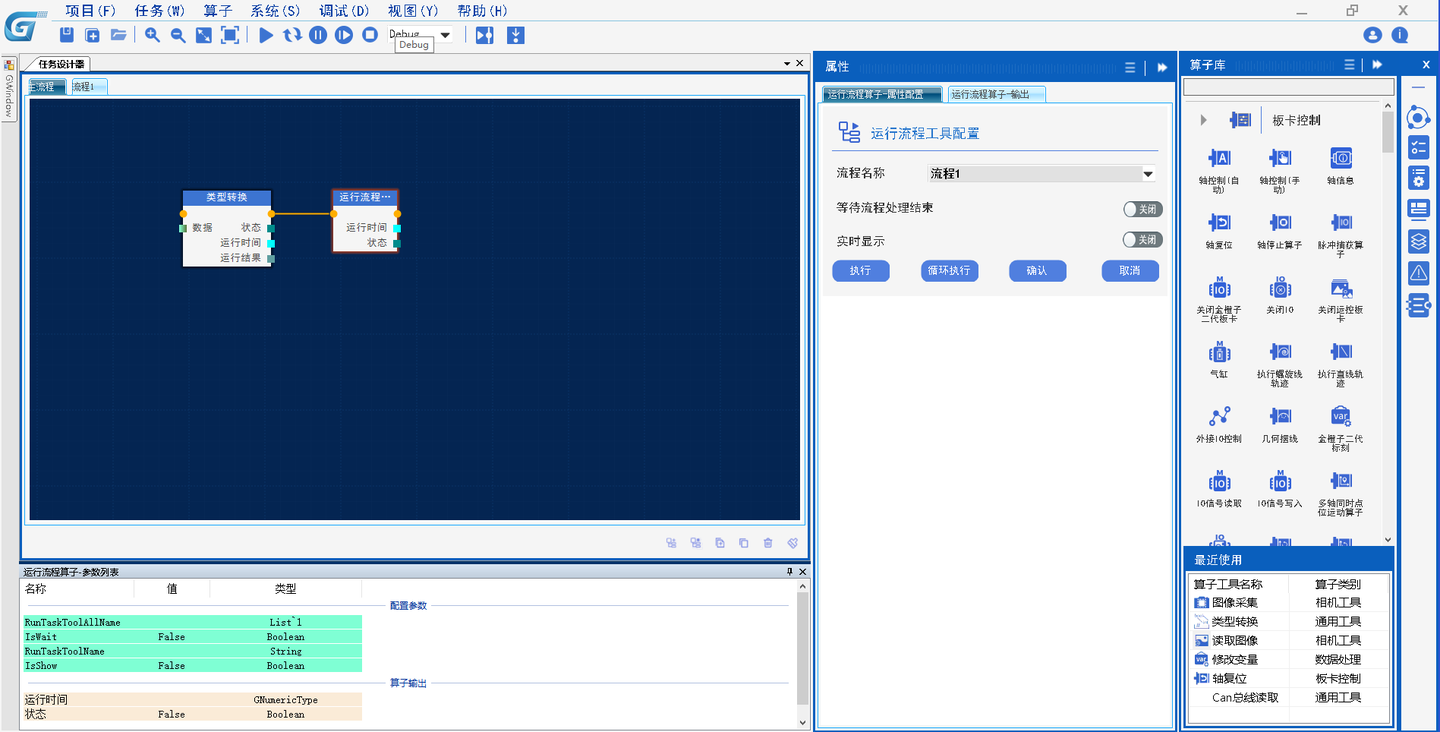
Task: Click the operator library search field
Action: click(1288, 88)
